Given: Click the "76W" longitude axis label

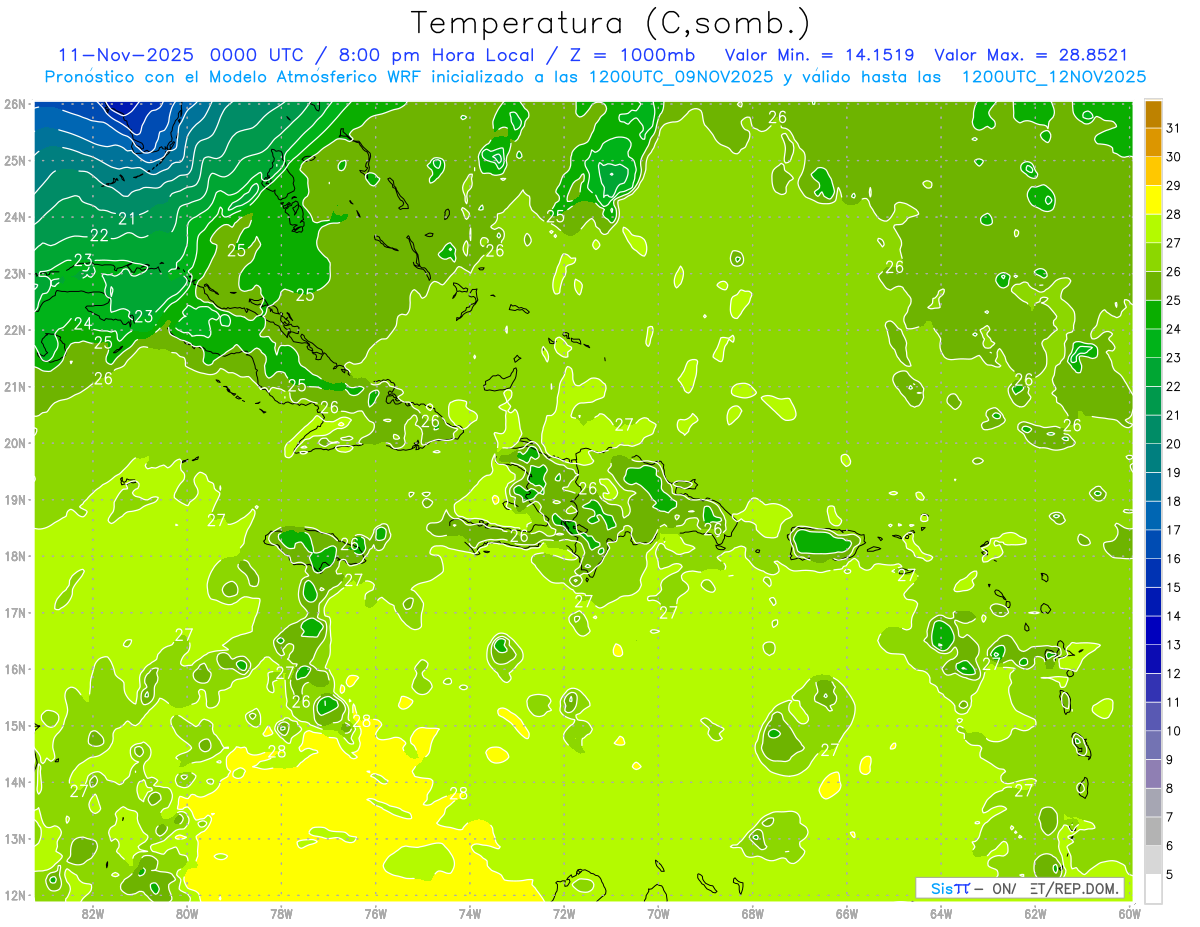Looking at the screenshot, I should (376, 913).
